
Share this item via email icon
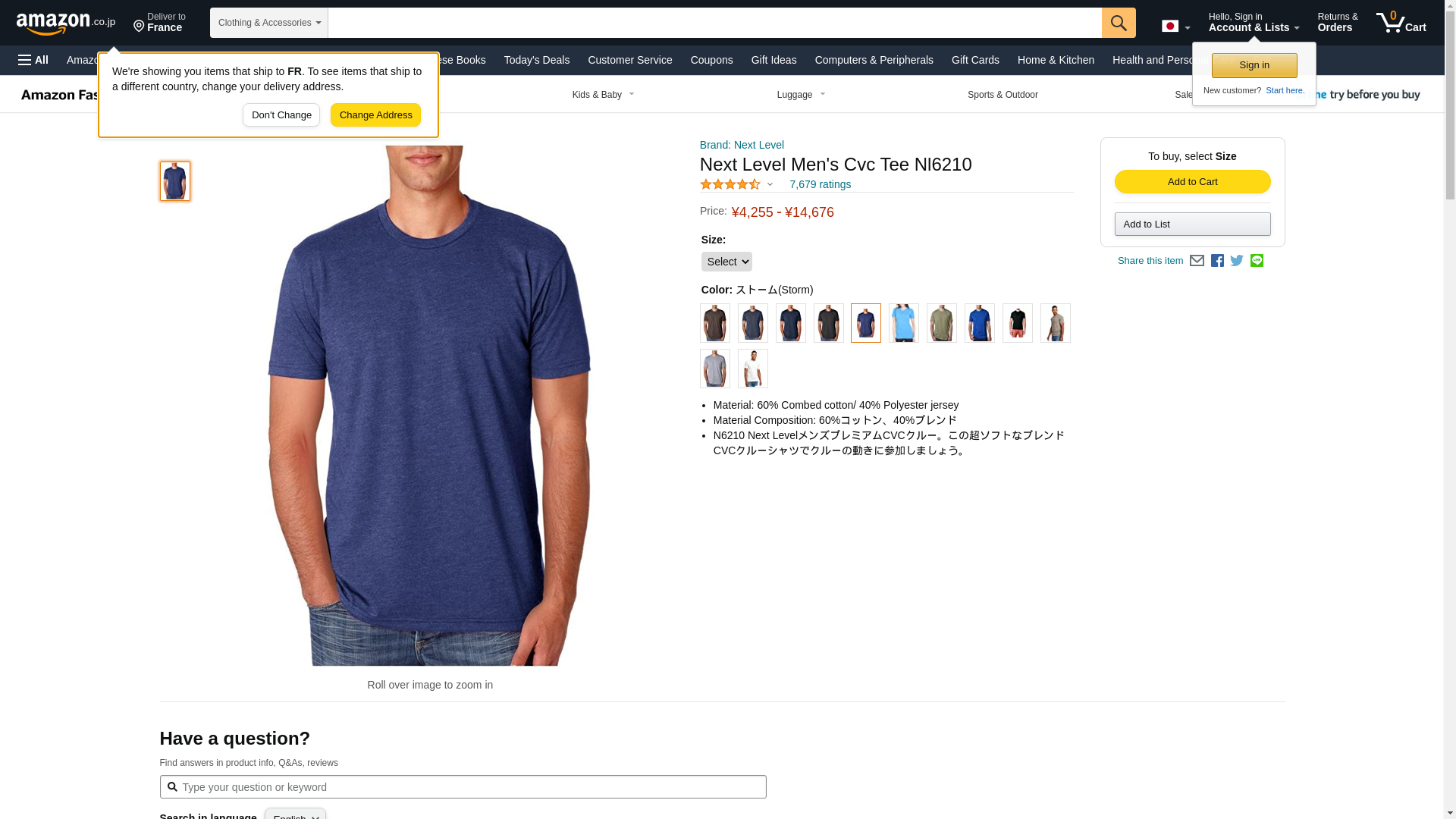[1197, 261]
